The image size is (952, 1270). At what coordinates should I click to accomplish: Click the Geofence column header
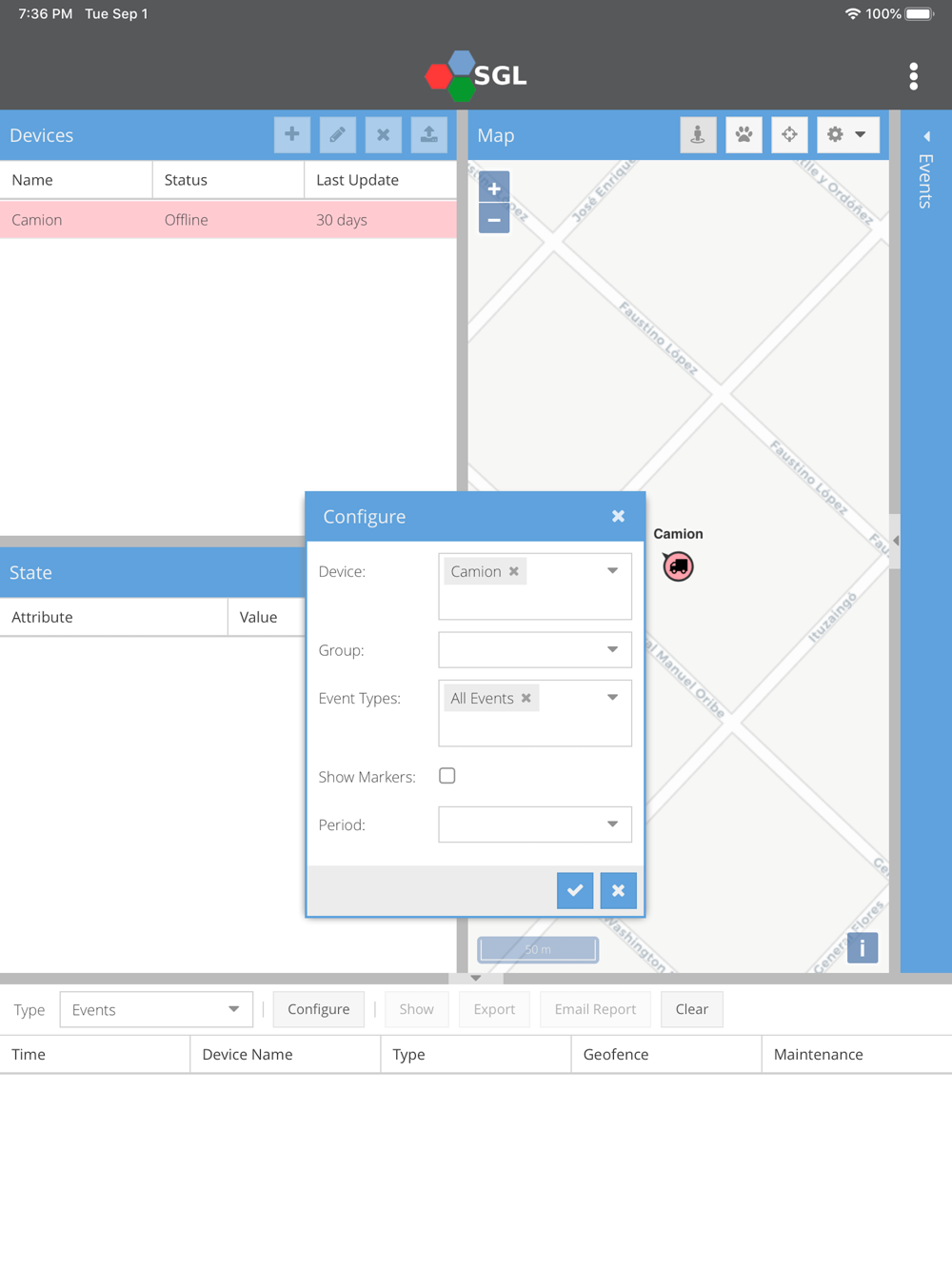pos(666,1055)
